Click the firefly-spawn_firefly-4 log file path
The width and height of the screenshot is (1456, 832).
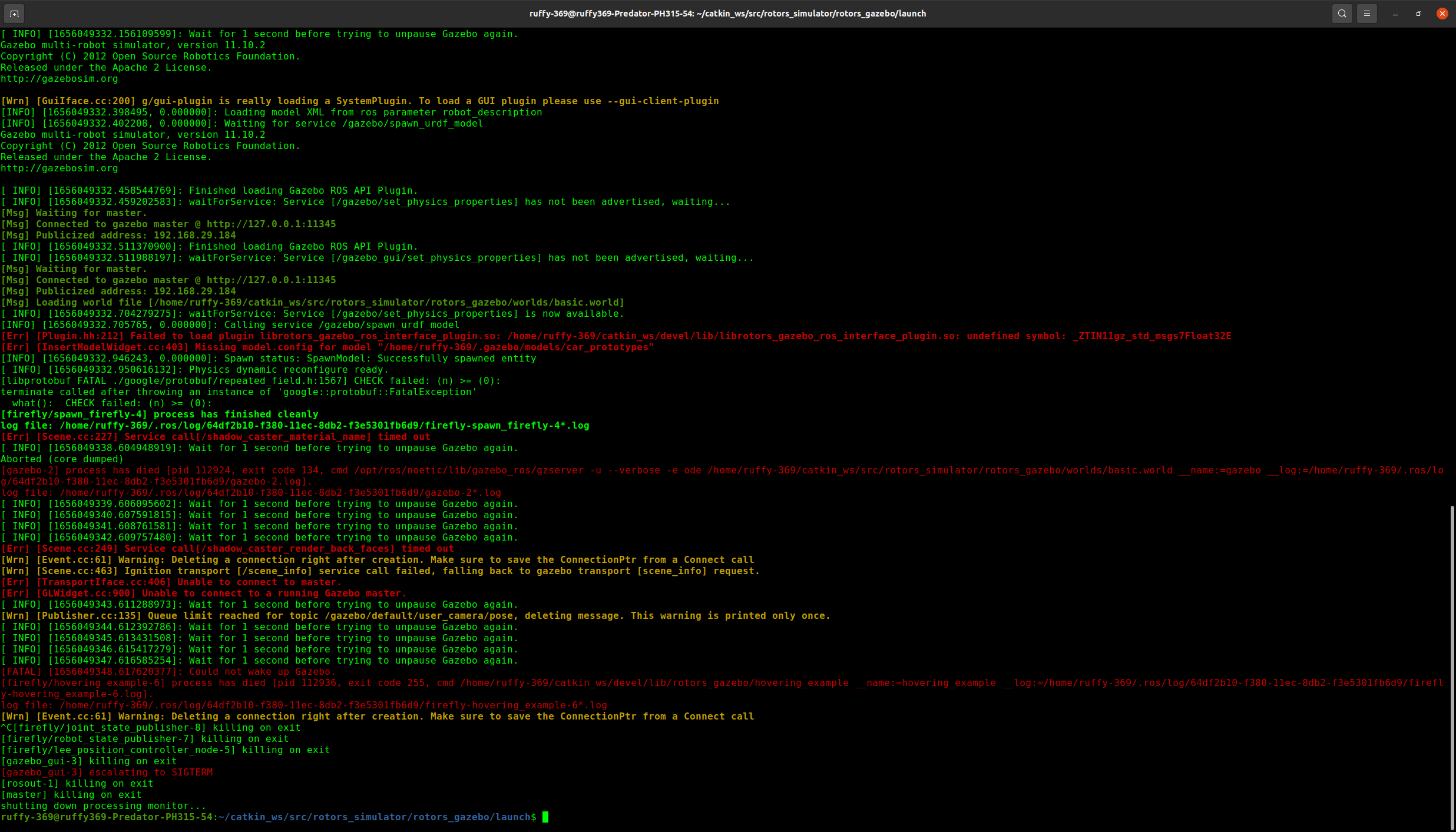(294, 426)
